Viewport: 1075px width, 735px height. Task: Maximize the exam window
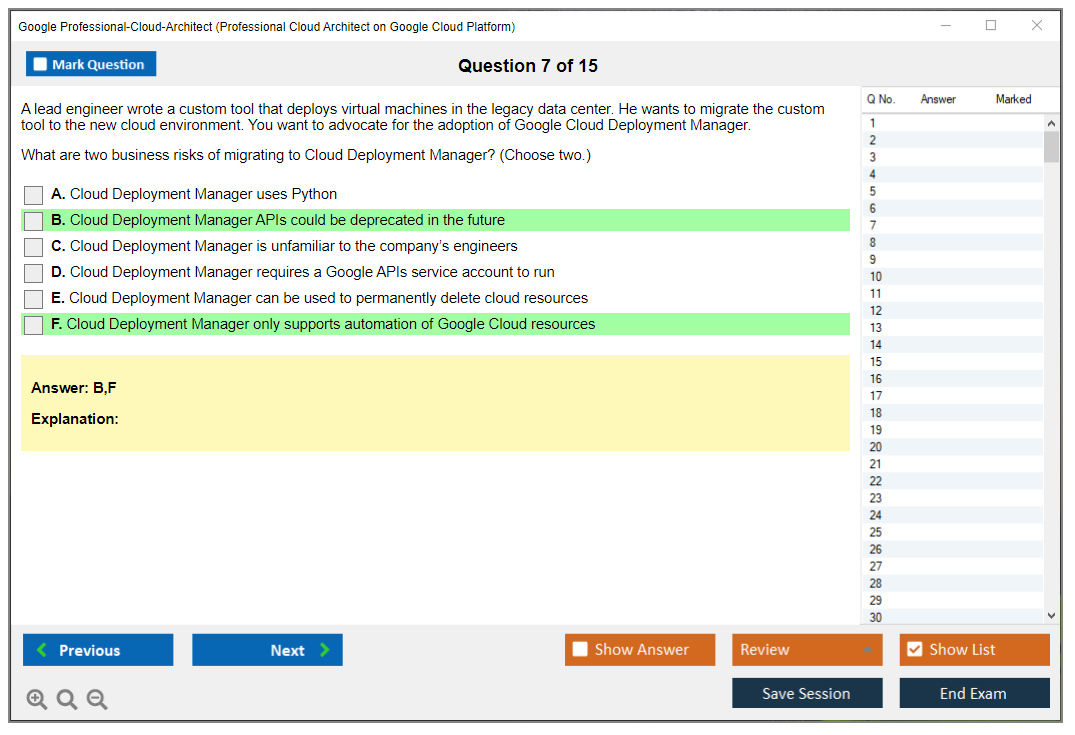pos(991,26)
